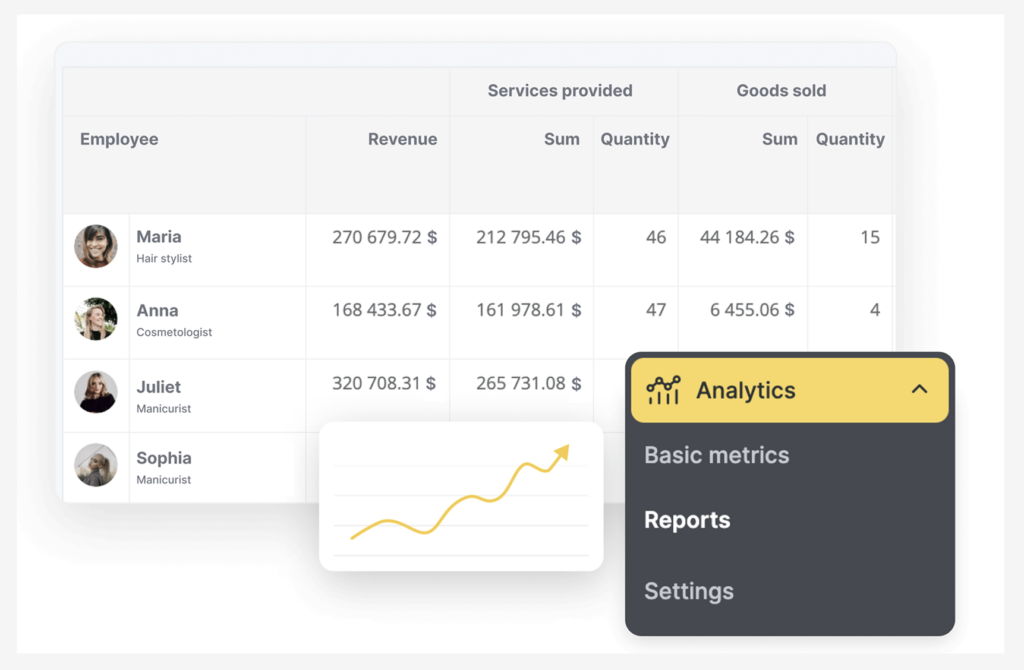Select employee name Anna
Image resolution: width=1024 pixels, height=670 pixels.
[x=157, y=310]
